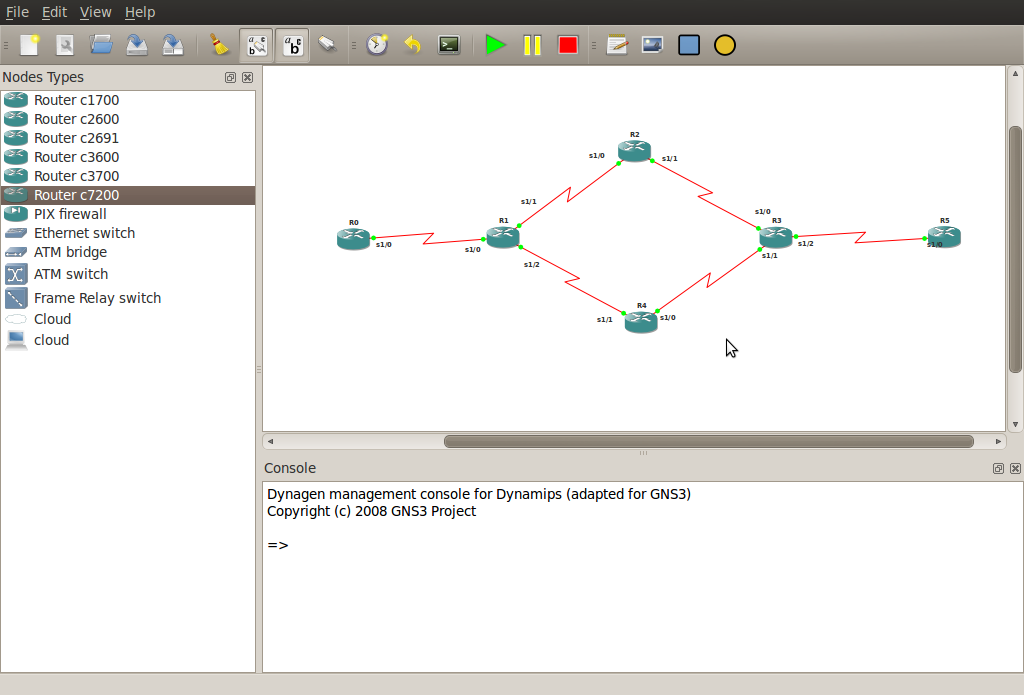Click the New blank topology icon
Viewport: 1024px width, 695px height.
(30, 45)
